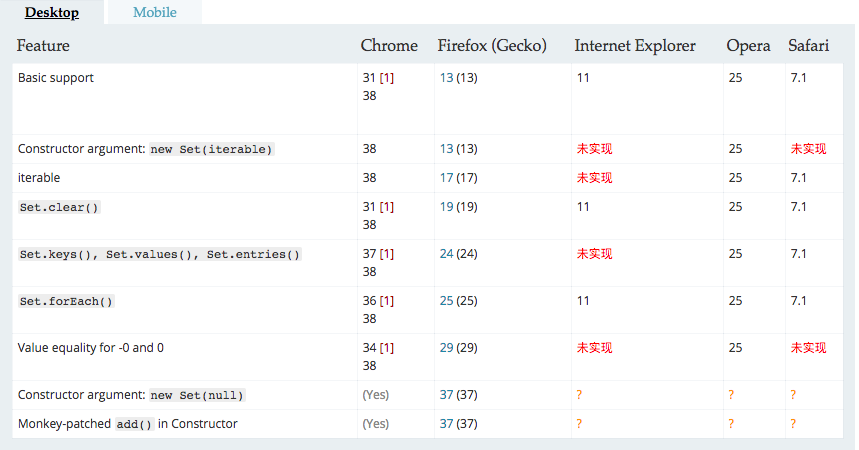Click the Set.clear() code label
The image size is (859, 450).
point(59,207)
